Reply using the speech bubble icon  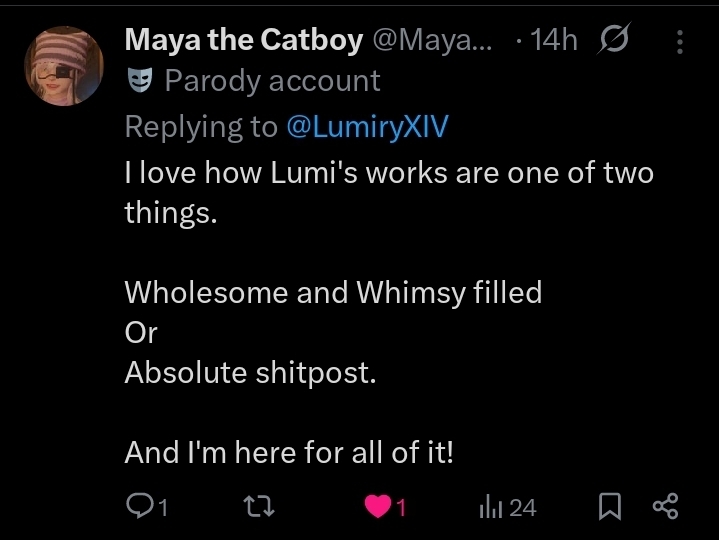pos(138,507)
